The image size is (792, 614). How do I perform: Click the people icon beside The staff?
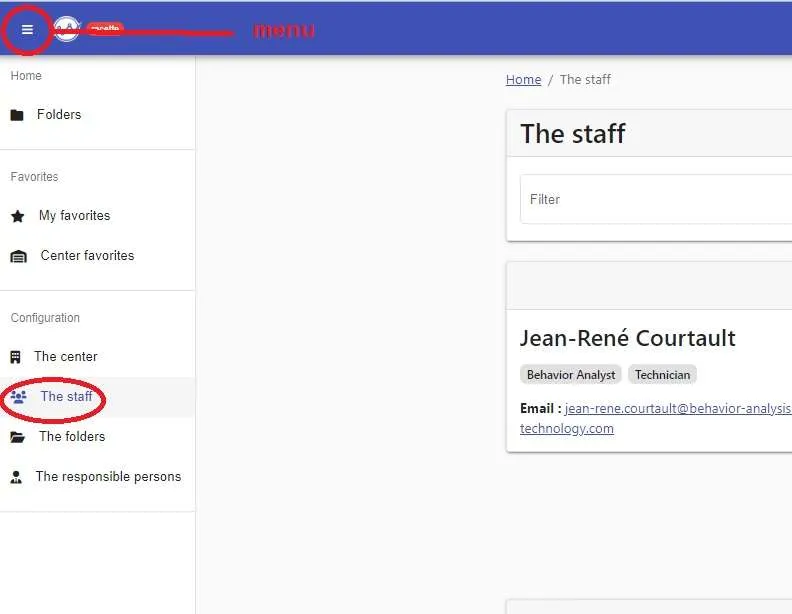point(19,397)
